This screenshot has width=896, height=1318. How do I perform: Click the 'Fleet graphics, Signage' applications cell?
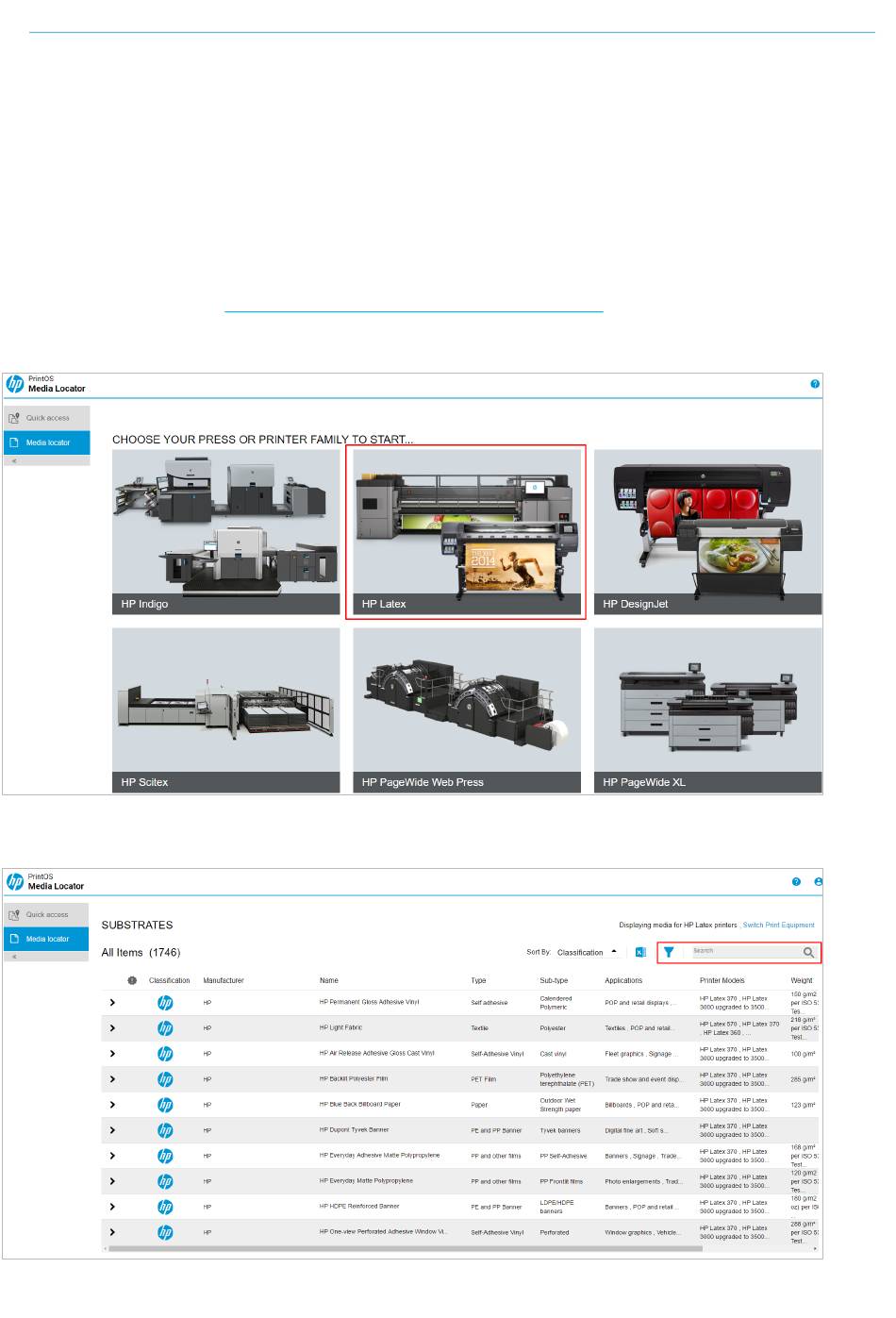pyautogui.click(x=641, y=1054)
